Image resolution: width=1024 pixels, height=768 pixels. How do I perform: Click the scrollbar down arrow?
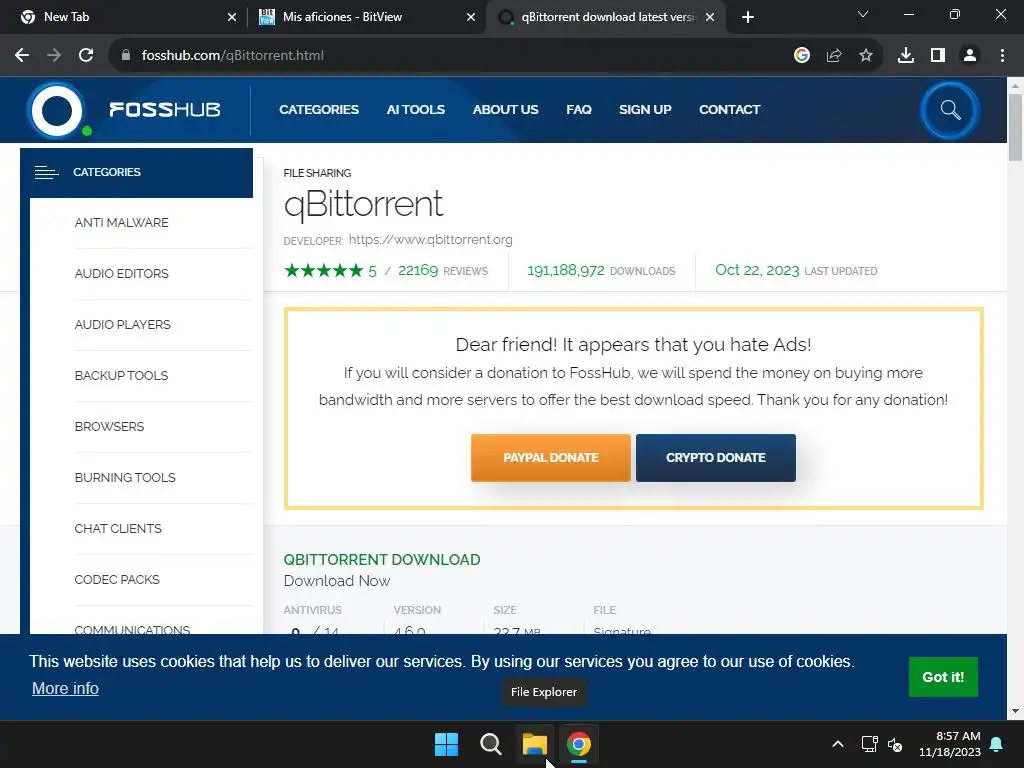pos(1016,711)
